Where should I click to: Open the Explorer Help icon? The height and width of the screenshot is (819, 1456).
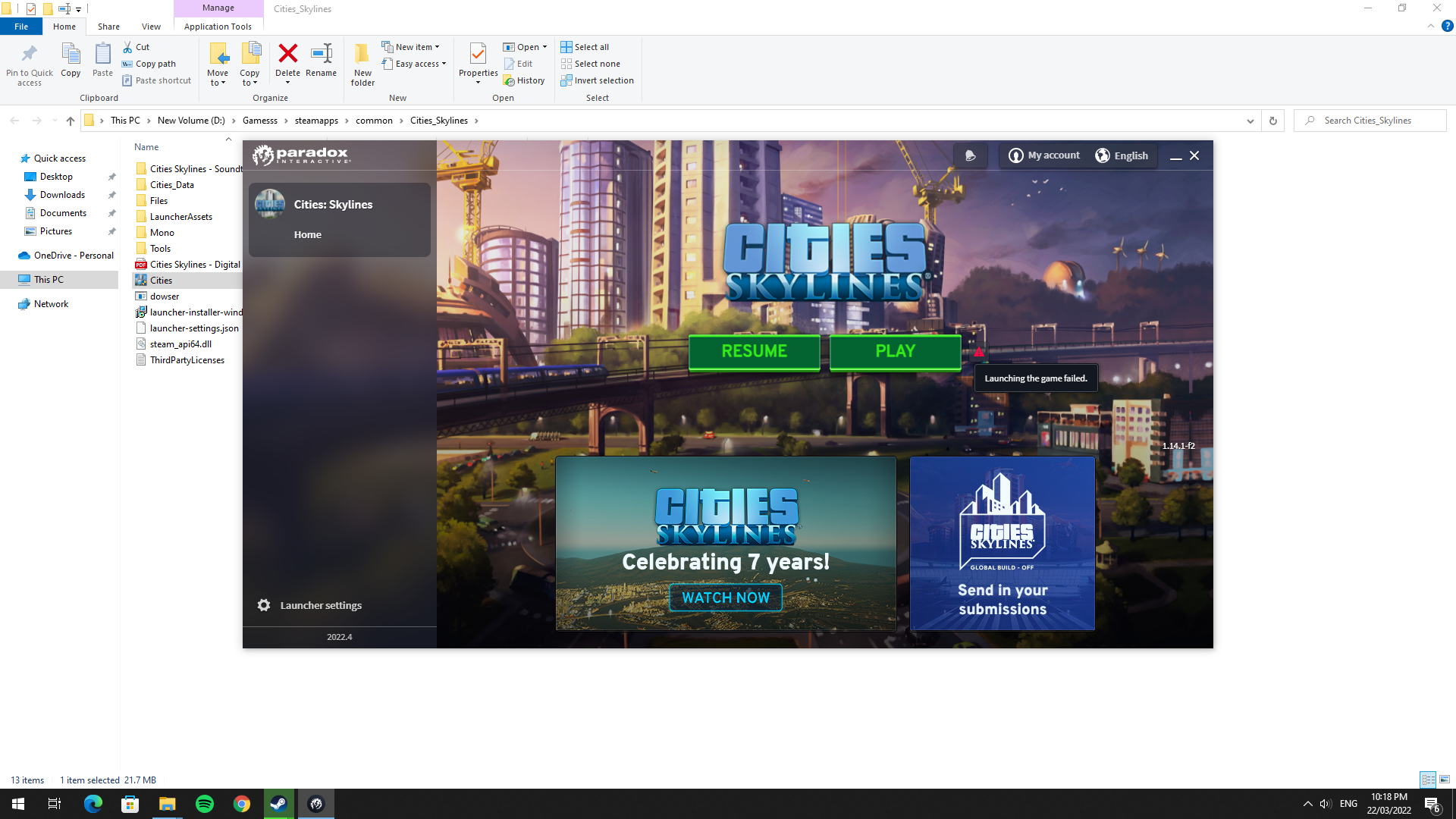pos(1447,26)
